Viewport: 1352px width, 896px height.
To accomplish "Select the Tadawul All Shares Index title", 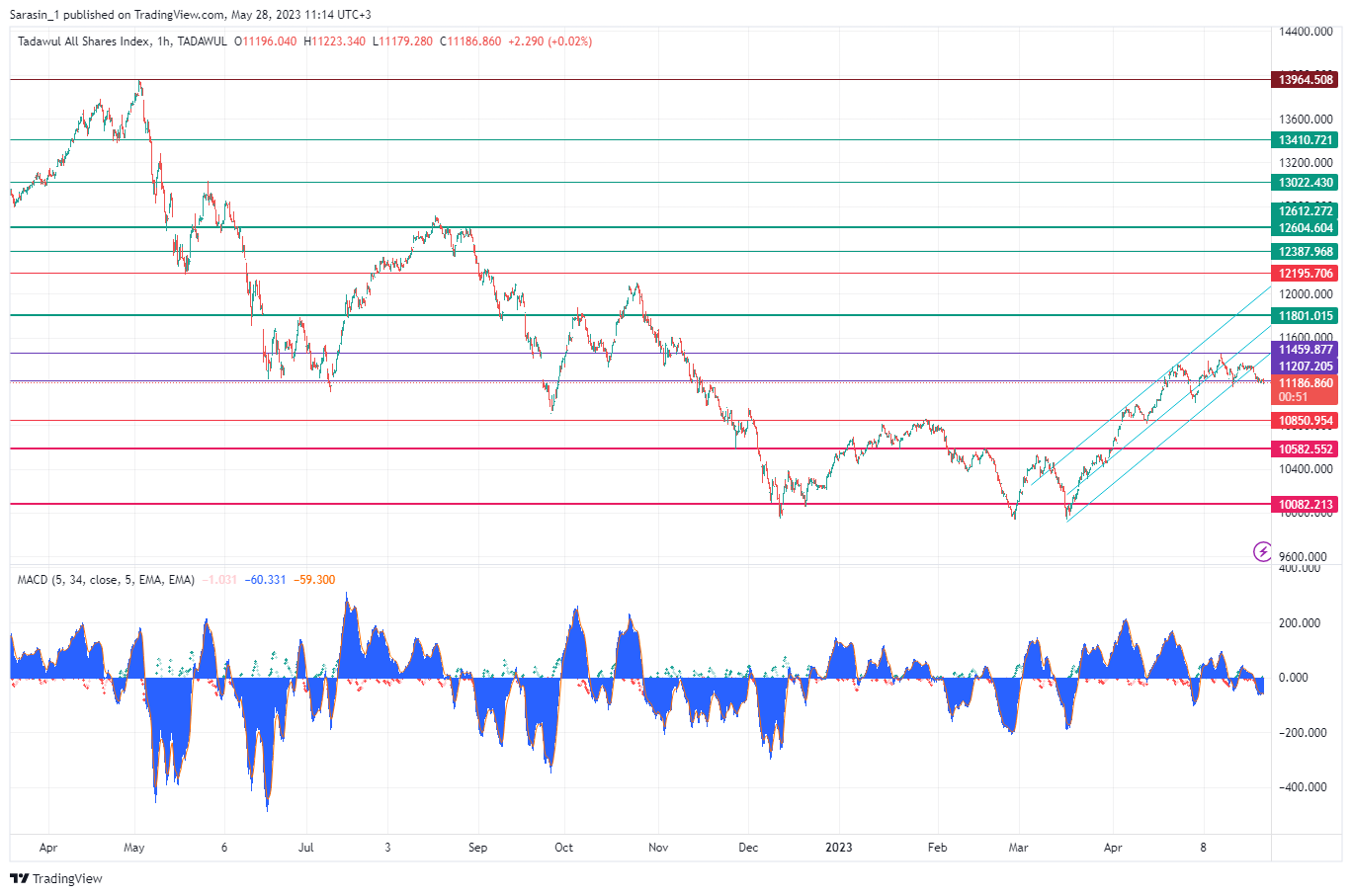I will pyautogui.click(x=84, y=41).
